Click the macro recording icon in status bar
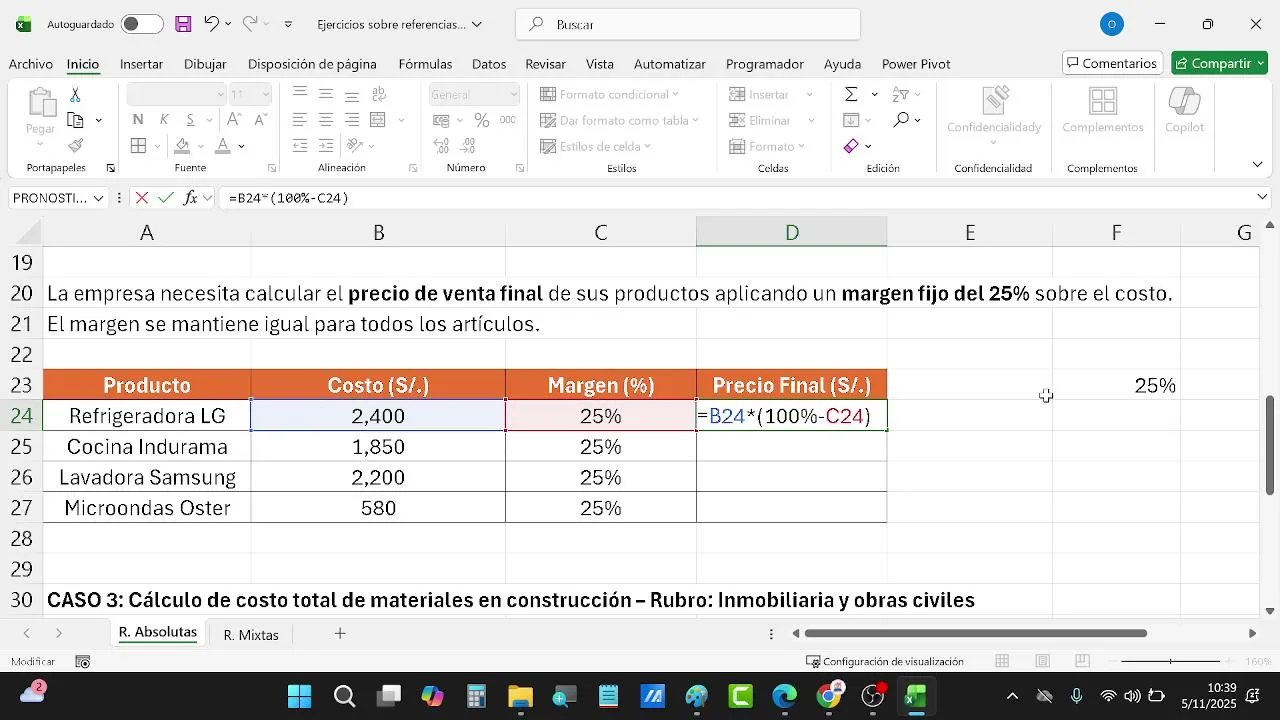The image size is (1280, 720). coord(83,661)
